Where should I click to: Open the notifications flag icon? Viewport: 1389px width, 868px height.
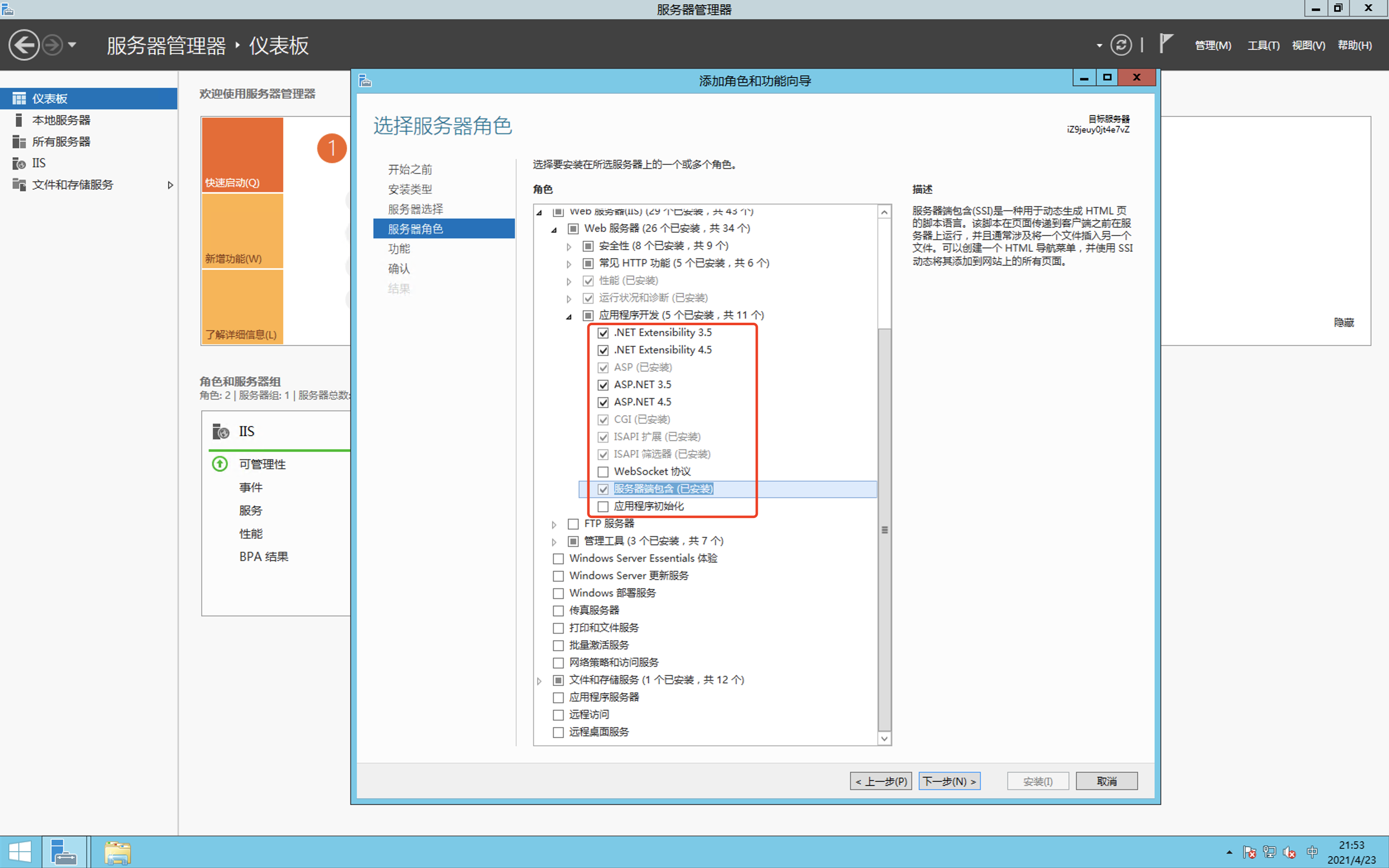click(1165, 43)
